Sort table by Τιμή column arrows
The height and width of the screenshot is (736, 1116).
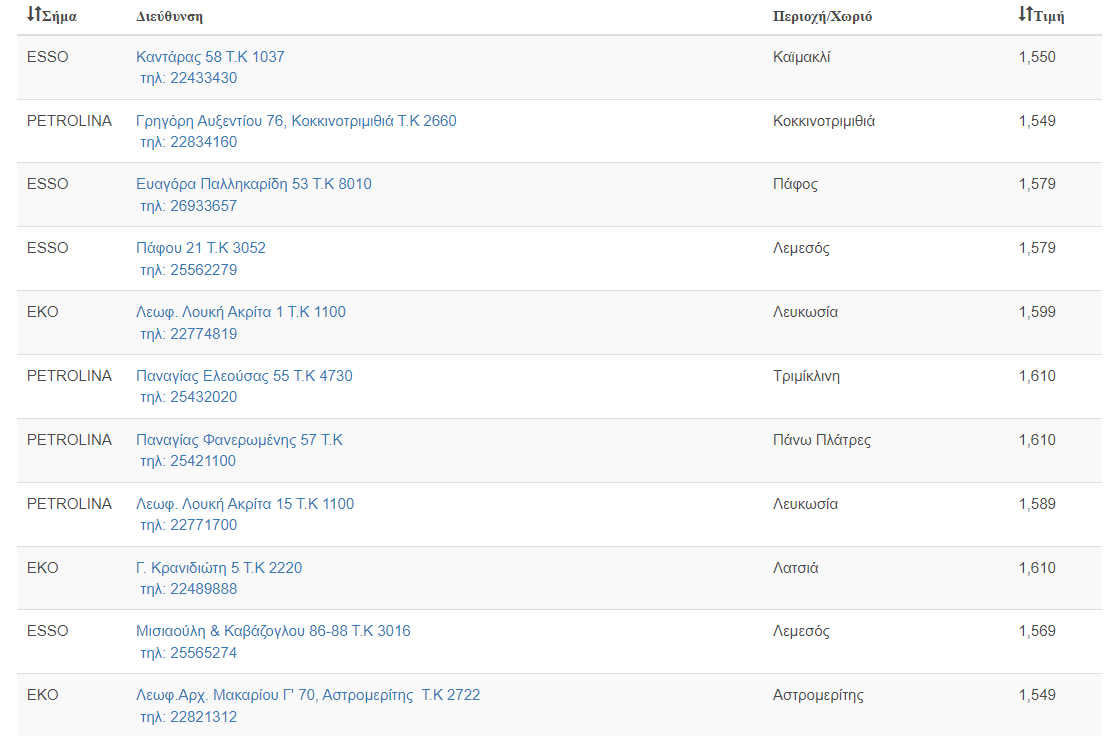[x=1025, y=15]
